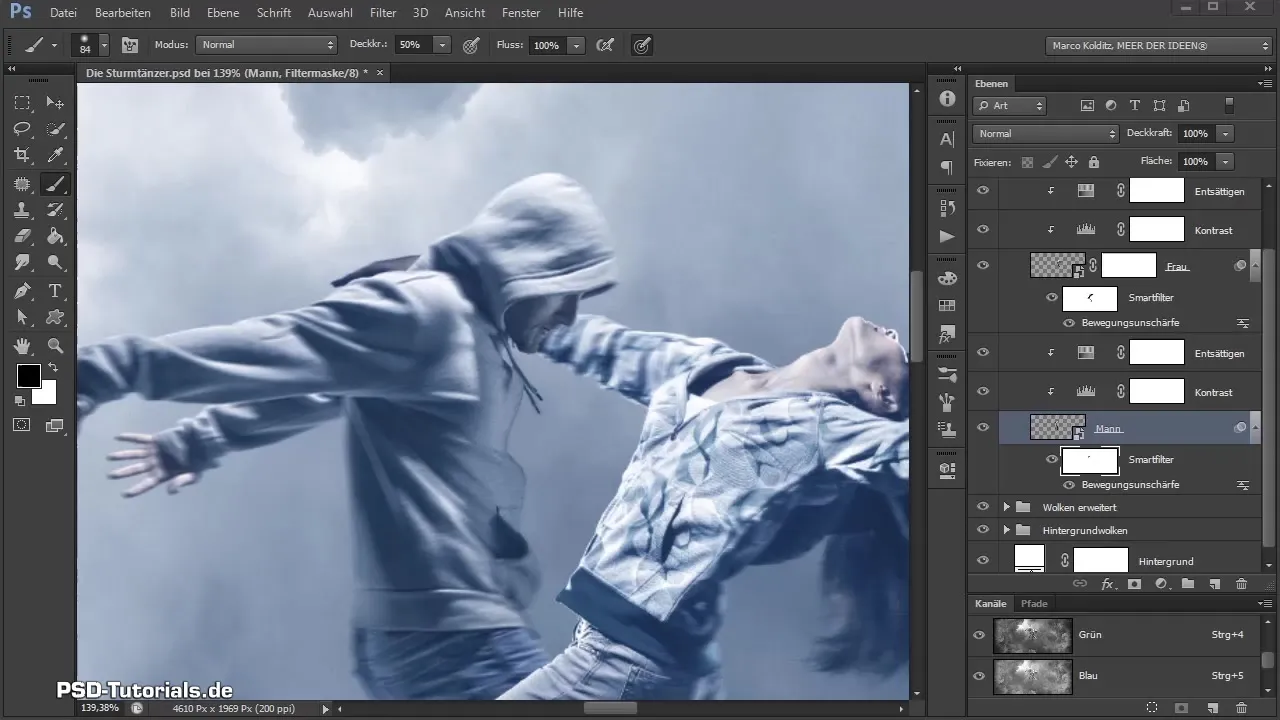
Task: Expand the Wolken erweitert group
Action: click(x=1006, y=507)
